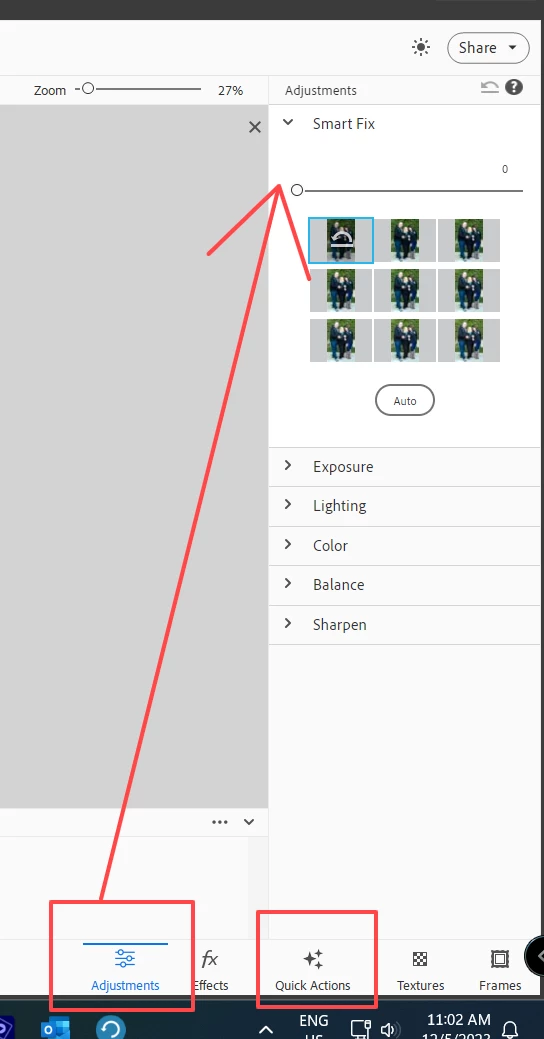Viewport: 544px width, 1039px height.
Task: Open the help question mark icon
Action: coord(514,87)
